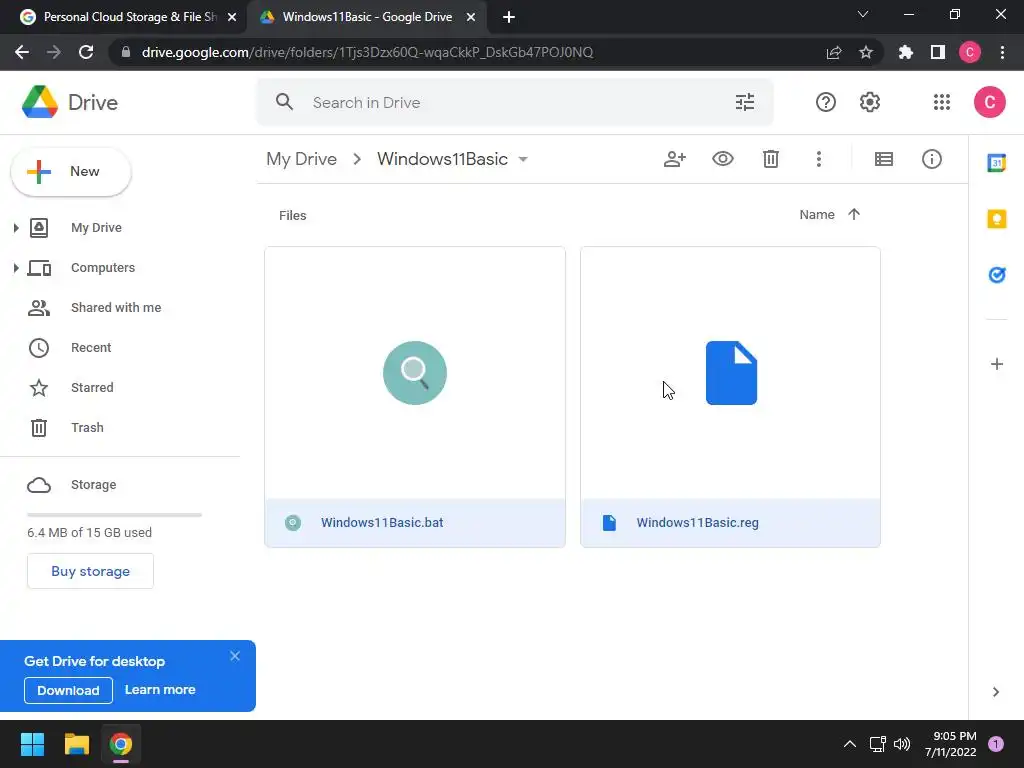Open Chrome profile avatar
Screen dimensions: 1024x768
[969, 52]
